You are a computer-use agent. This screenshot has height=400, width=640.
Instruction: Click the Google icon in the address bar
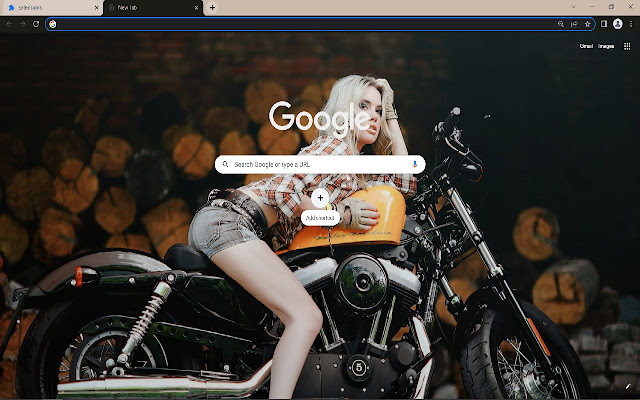coord(53,24)
